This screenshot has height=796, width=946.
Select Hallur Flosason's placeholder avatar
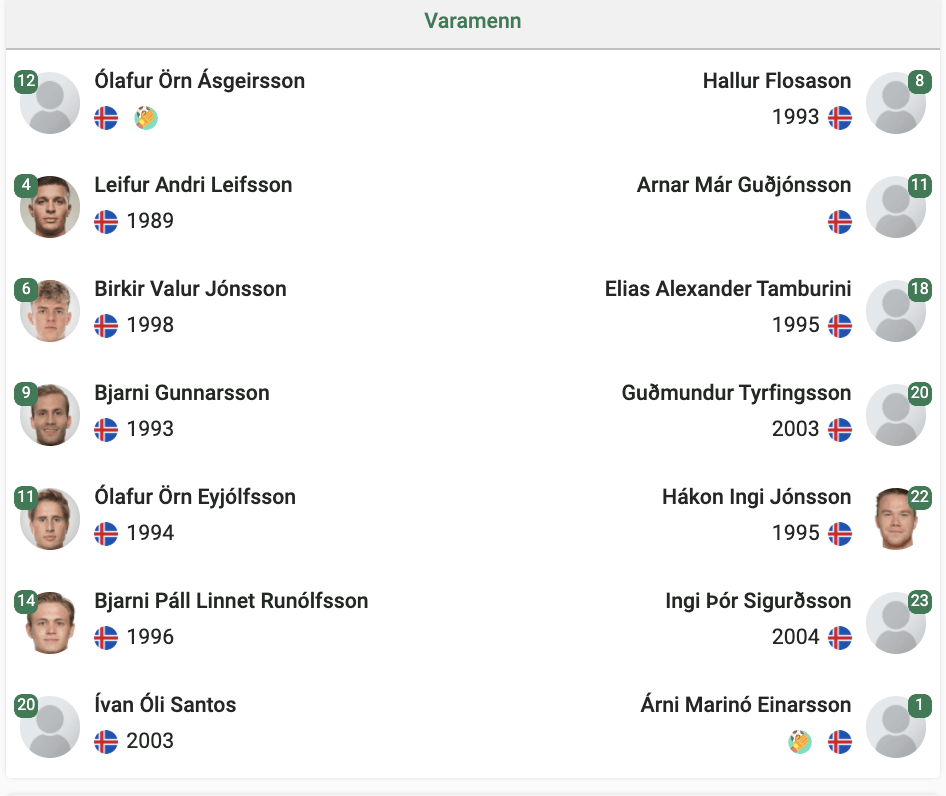click(x=896, y=103)
